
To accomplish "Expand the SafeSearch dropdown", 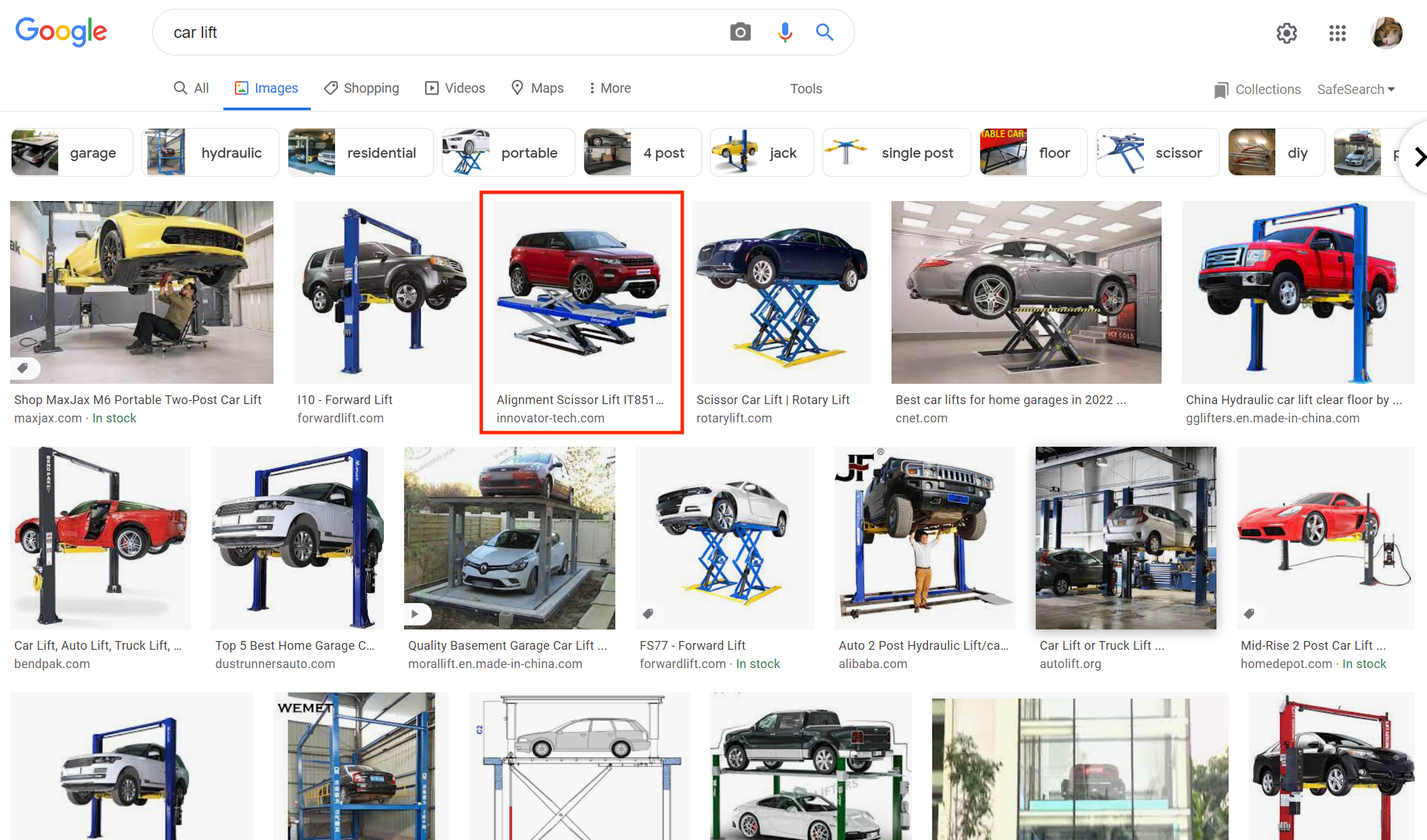I will [1356, 89].
